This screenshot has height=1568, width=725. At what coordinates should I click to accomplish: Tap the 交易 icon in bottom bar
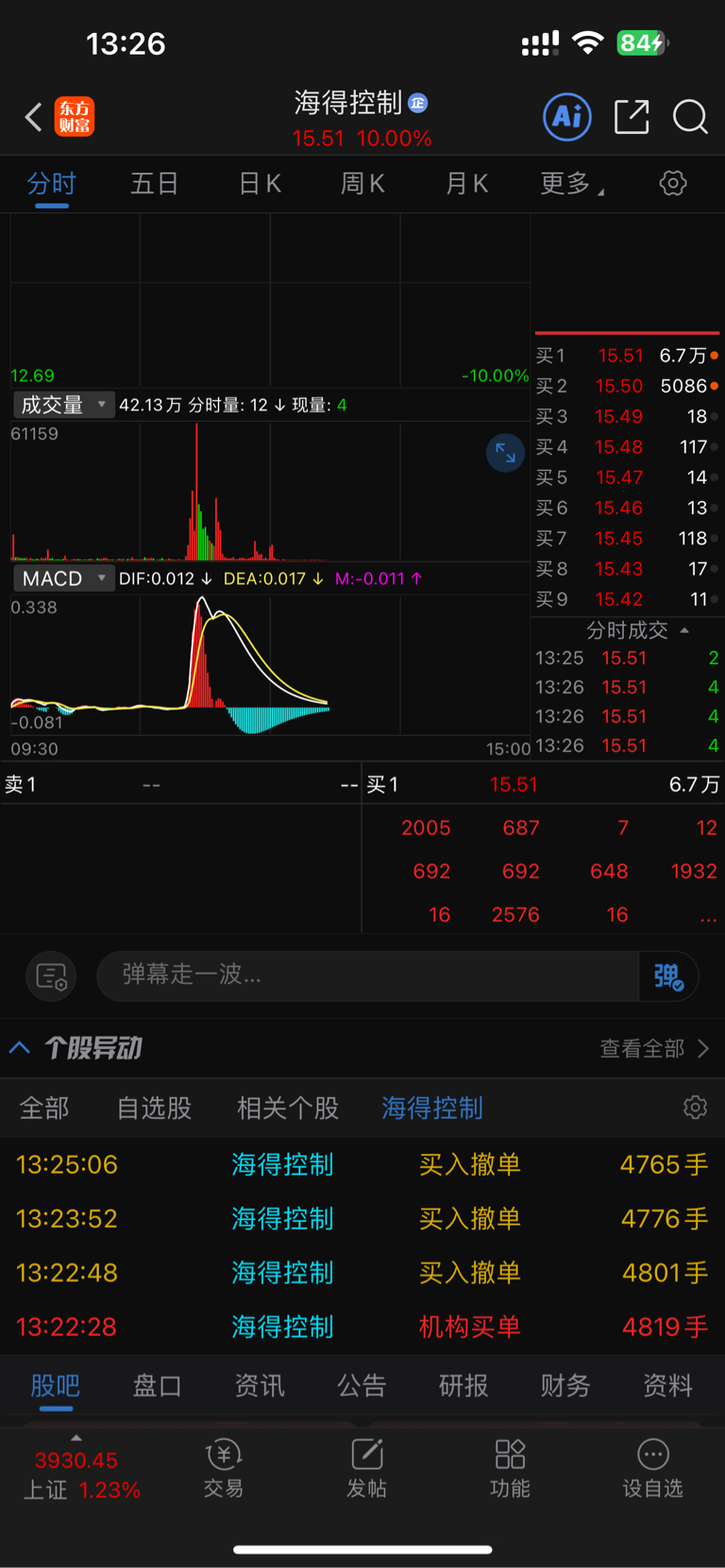tap(224, 1469)
